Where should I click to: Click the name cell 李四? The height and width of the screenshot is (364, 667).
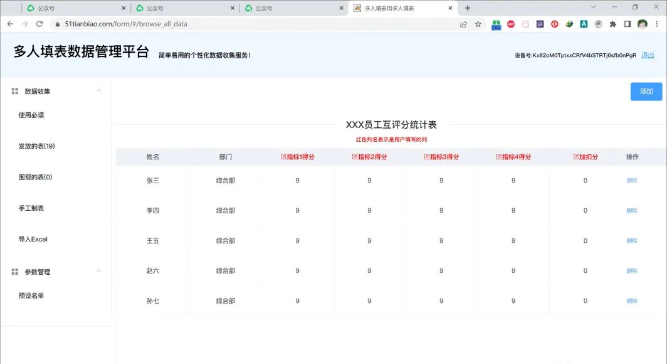coord(153,210)
